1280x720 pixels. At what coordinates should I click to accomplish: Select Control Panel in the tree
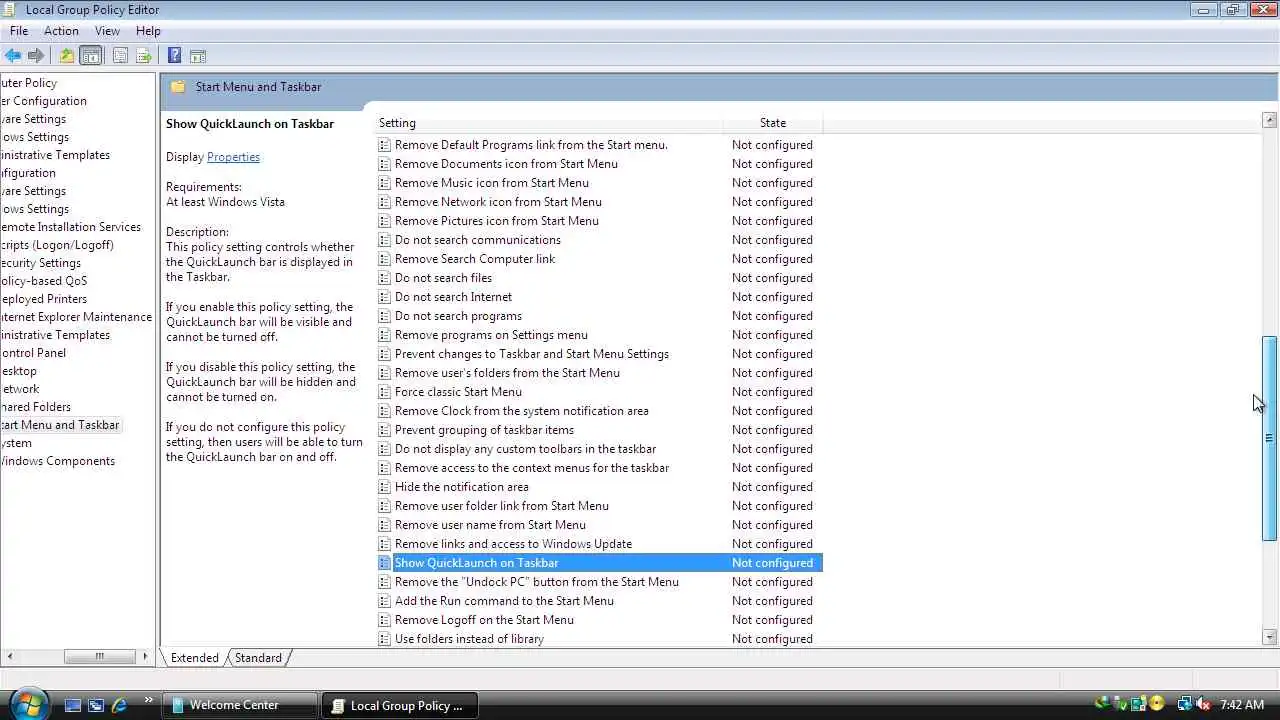[x=33, y=353]
